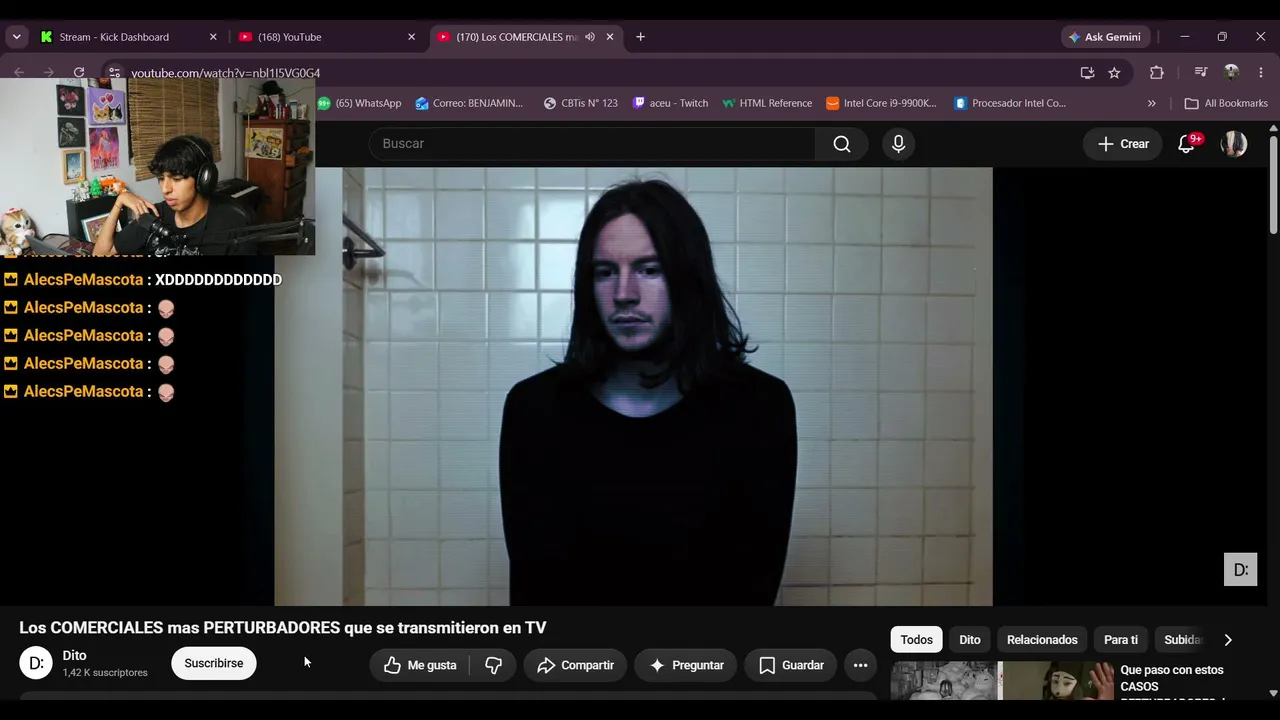Subscribe with the Suscribirse button
The width and height of the screenshot is (1280, 720).
coord(214,664)
